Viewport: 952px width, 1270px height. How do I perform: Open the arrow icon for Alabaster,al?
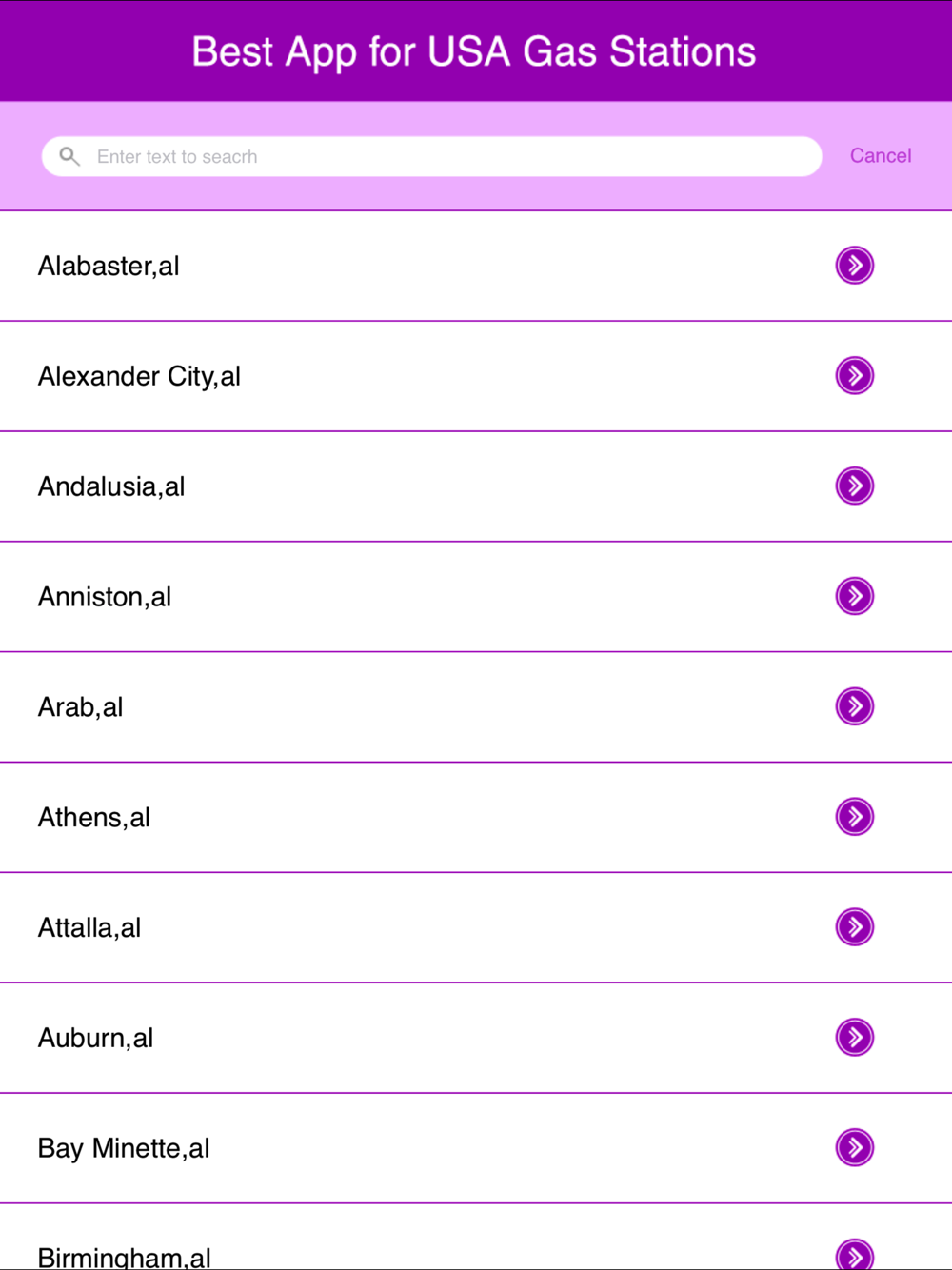pos(855,266)
